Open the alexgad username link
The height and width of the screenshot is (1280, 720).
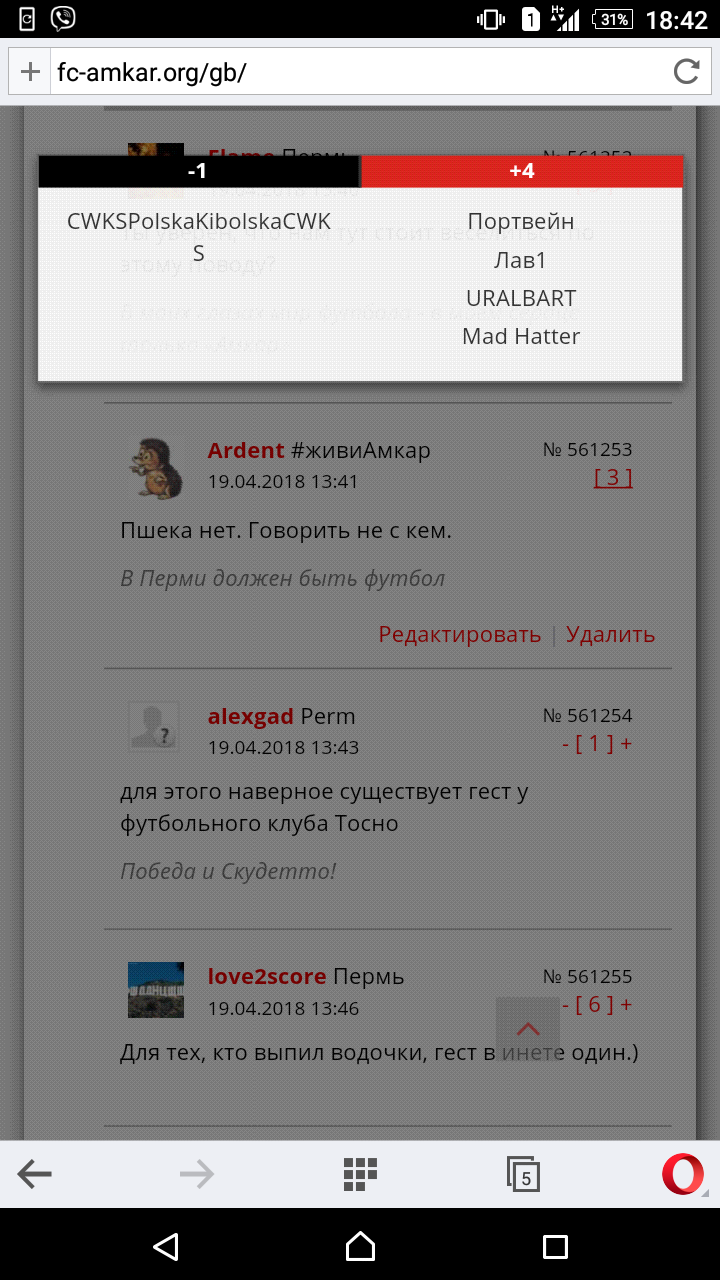pos(250,717)
